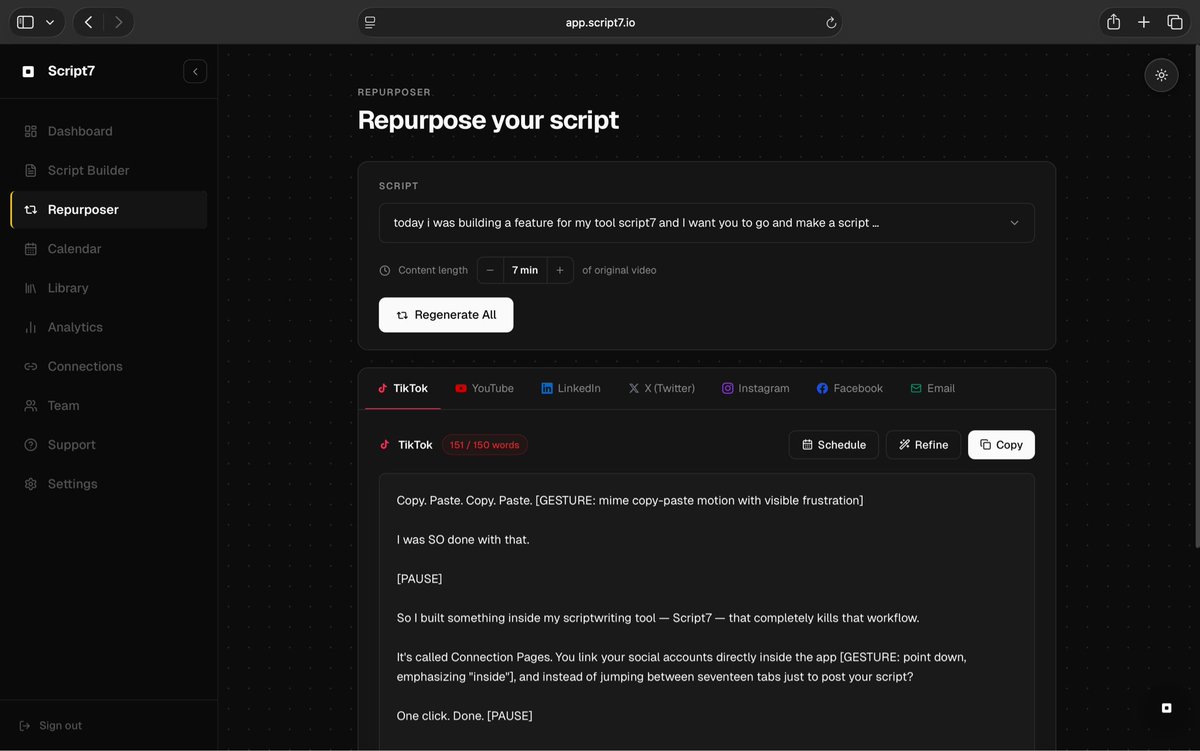Toggle the Safari sidebar

click(25, 22)
